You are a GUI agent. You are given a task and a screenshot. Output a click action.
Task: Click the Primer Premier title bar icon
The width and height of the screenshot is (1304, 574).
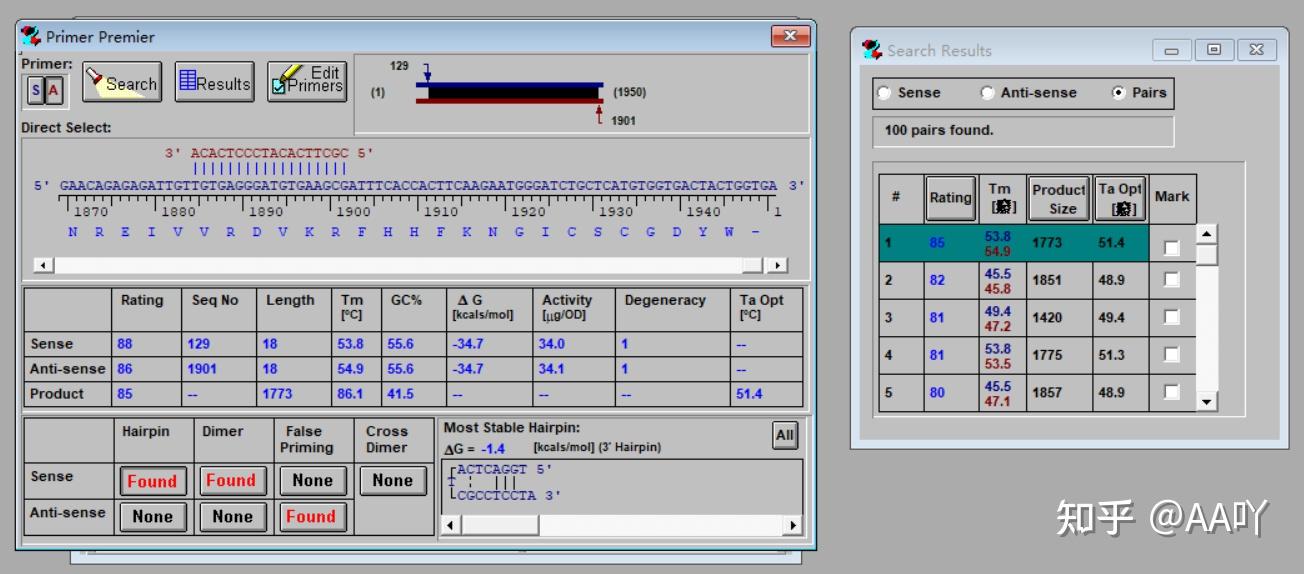pos(31,37)
